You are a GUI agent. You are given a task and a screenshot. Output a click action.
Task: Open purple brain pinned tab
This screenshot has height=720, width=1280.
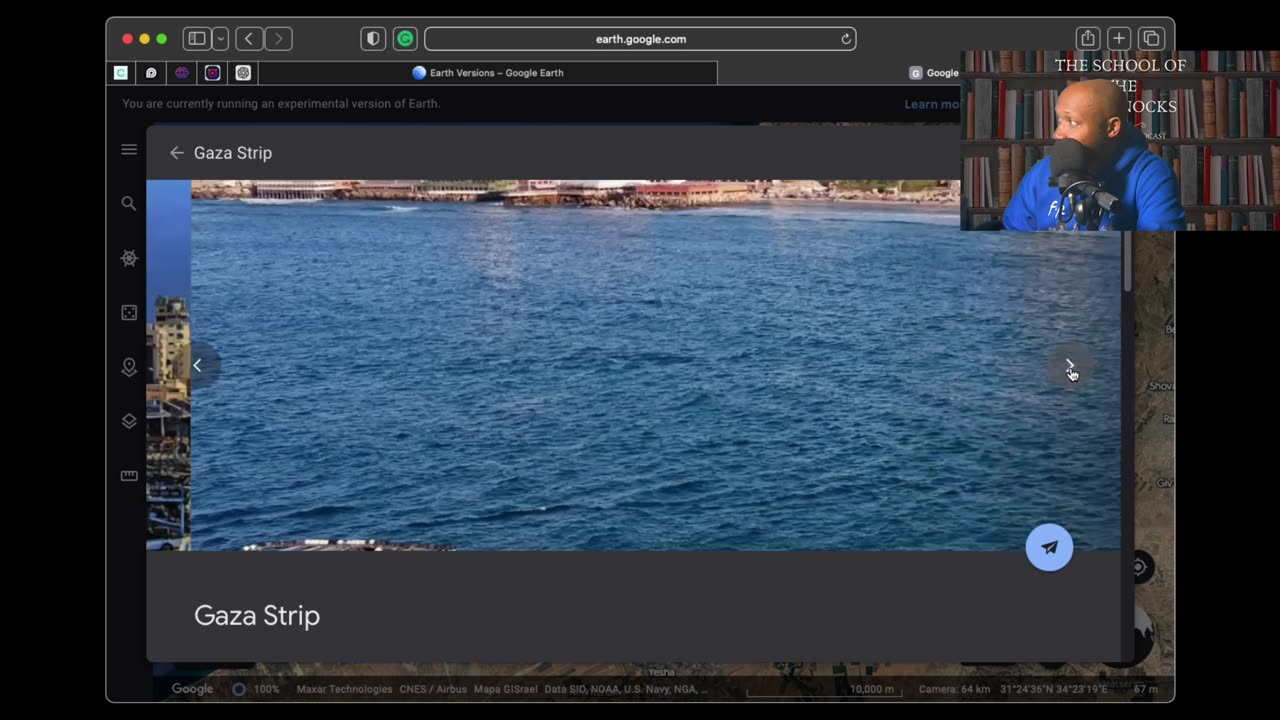click(181, 73)
